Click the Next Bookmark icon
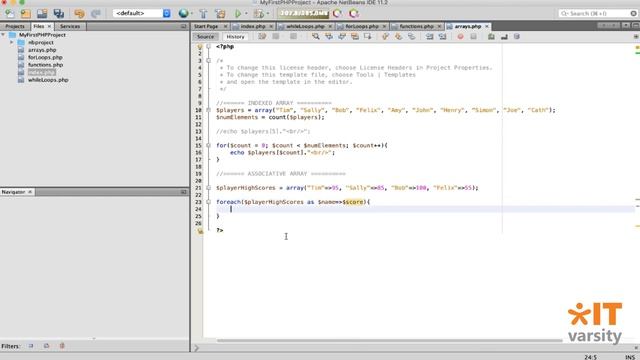Screen dimensions: 640x360 click(x=398, y=37)
